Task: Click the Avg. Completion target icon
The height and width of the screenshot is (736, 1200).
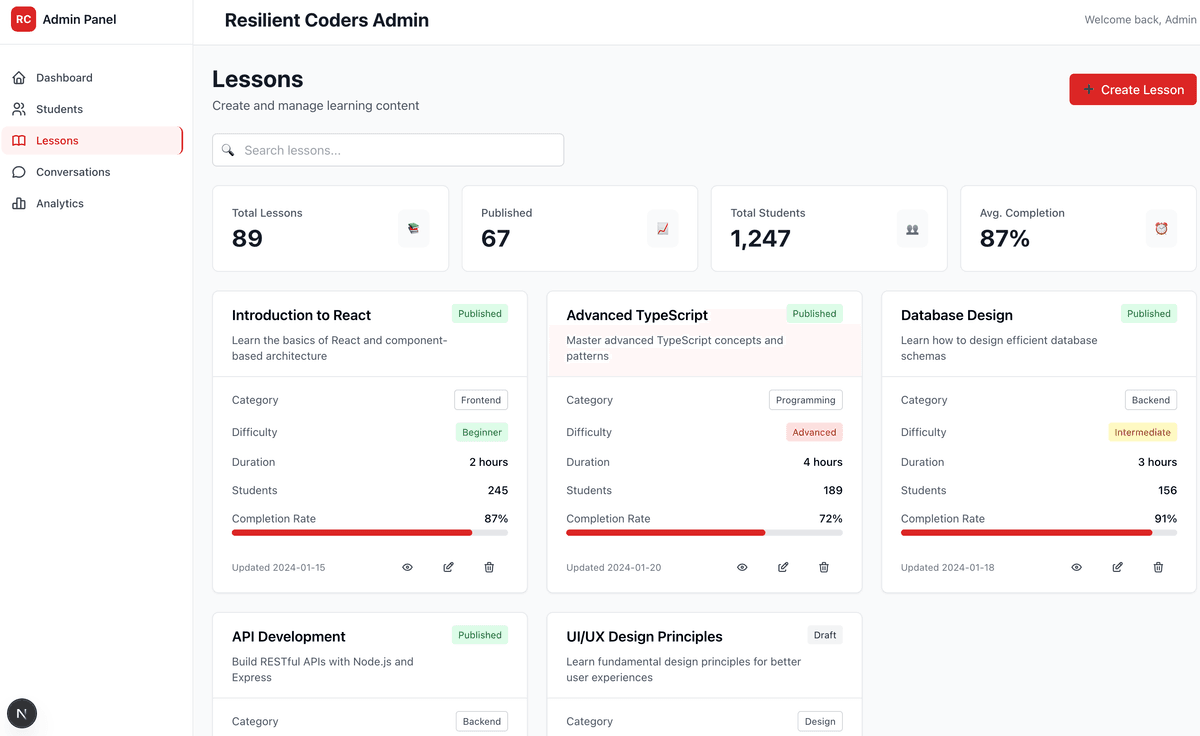Action: [x=1160, y=228]
